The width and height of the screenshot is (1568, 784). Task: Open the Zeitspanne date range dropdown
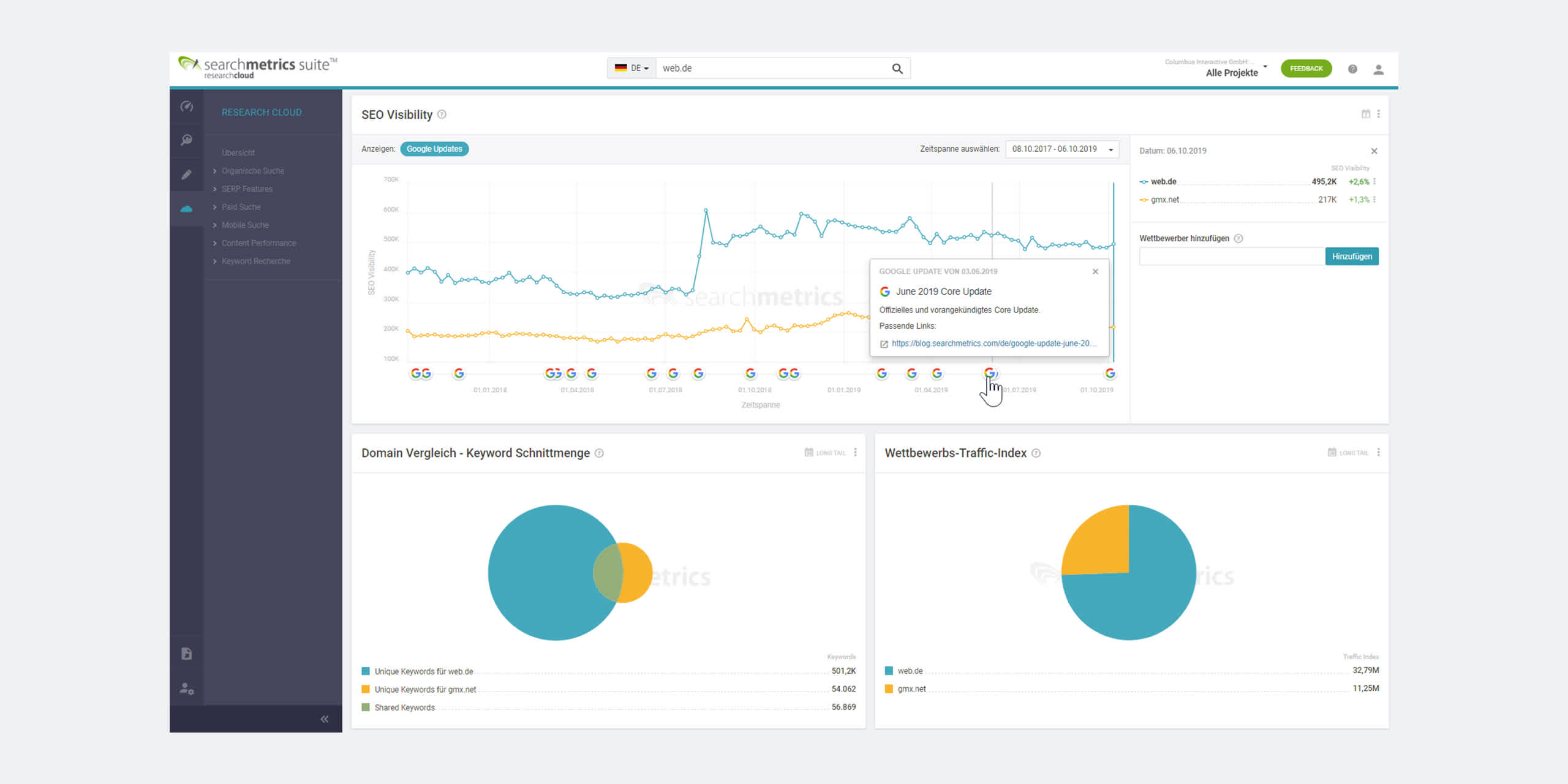1062,149
